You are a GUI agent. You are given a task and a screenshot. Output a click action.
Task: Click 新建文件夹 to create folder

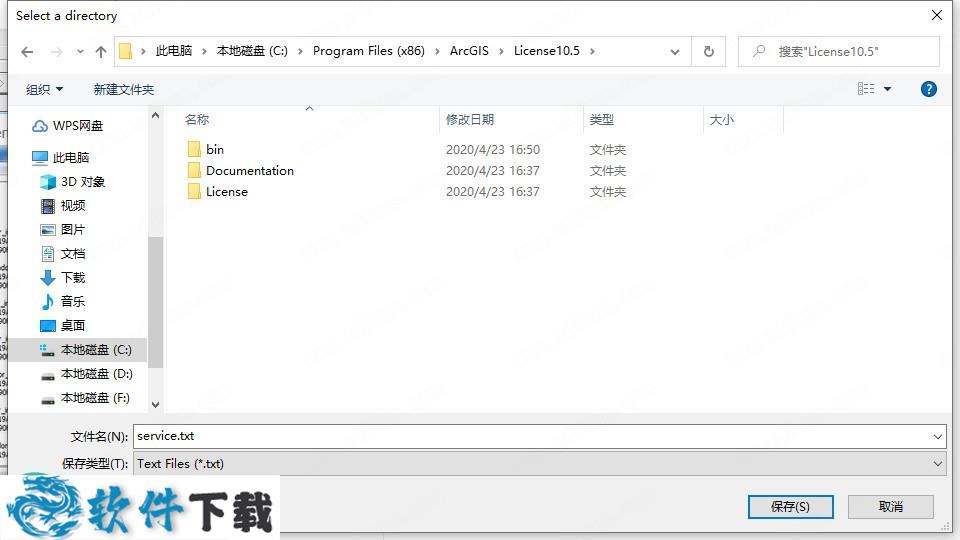pos(124,89)
